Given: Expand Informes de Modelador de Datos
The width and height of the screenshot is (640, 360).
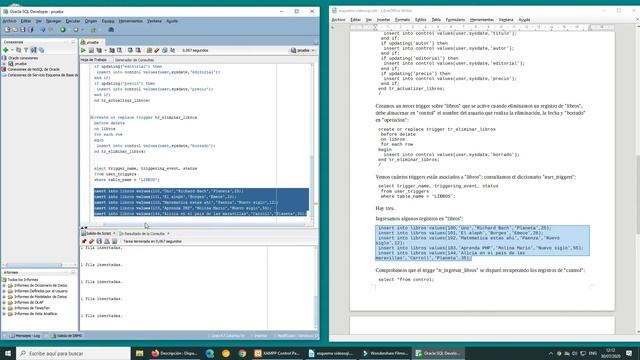Looking at the screenshot, I should coord(4,297).
